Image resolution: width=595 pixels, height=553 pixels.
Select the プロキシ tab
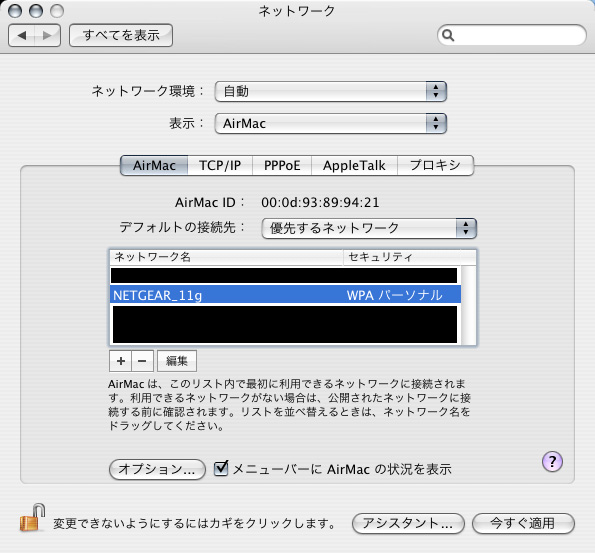(x=435, y=165)
